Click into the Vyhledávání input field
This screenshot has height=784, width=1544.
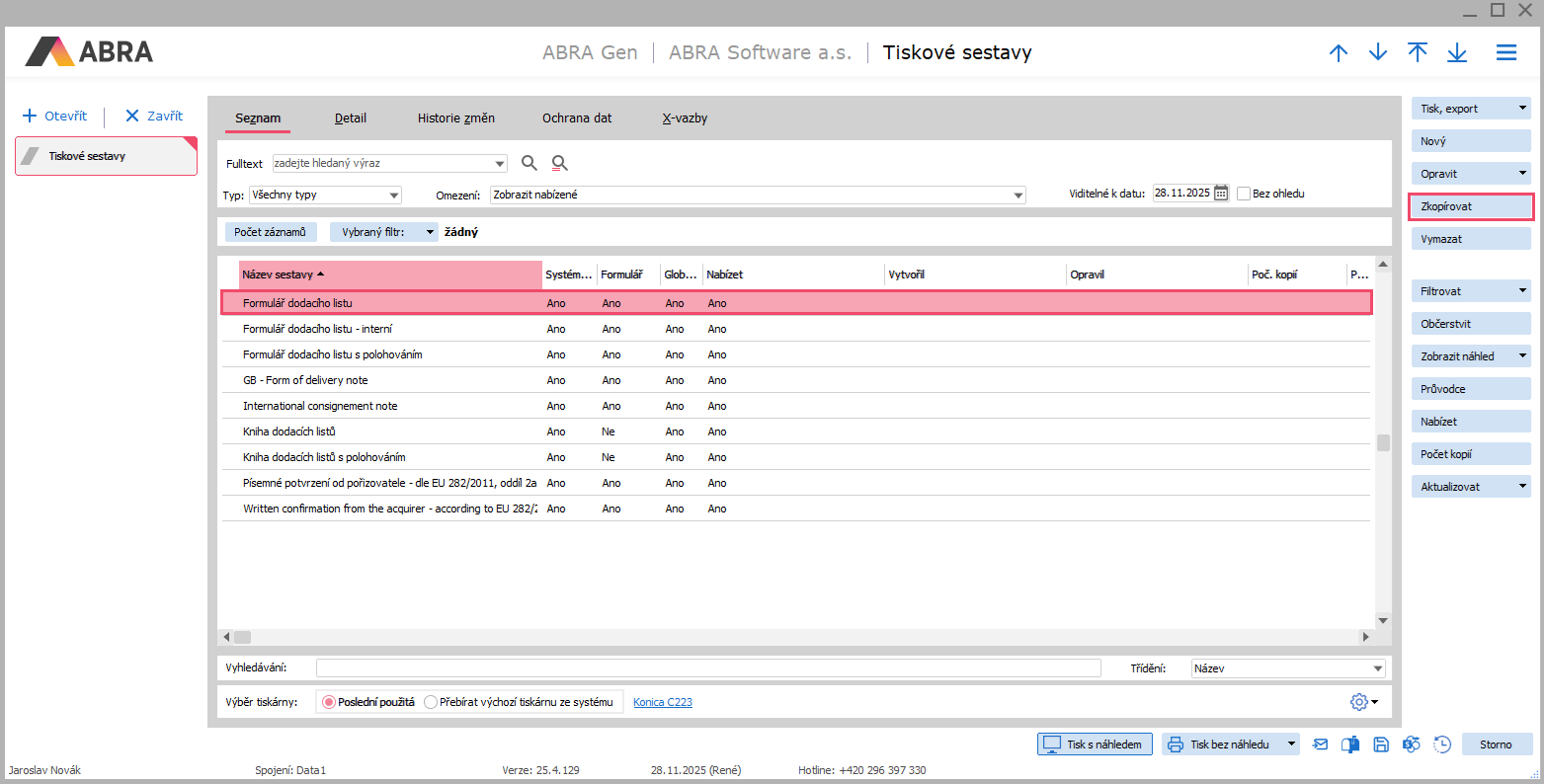click(x=708, y=668)
